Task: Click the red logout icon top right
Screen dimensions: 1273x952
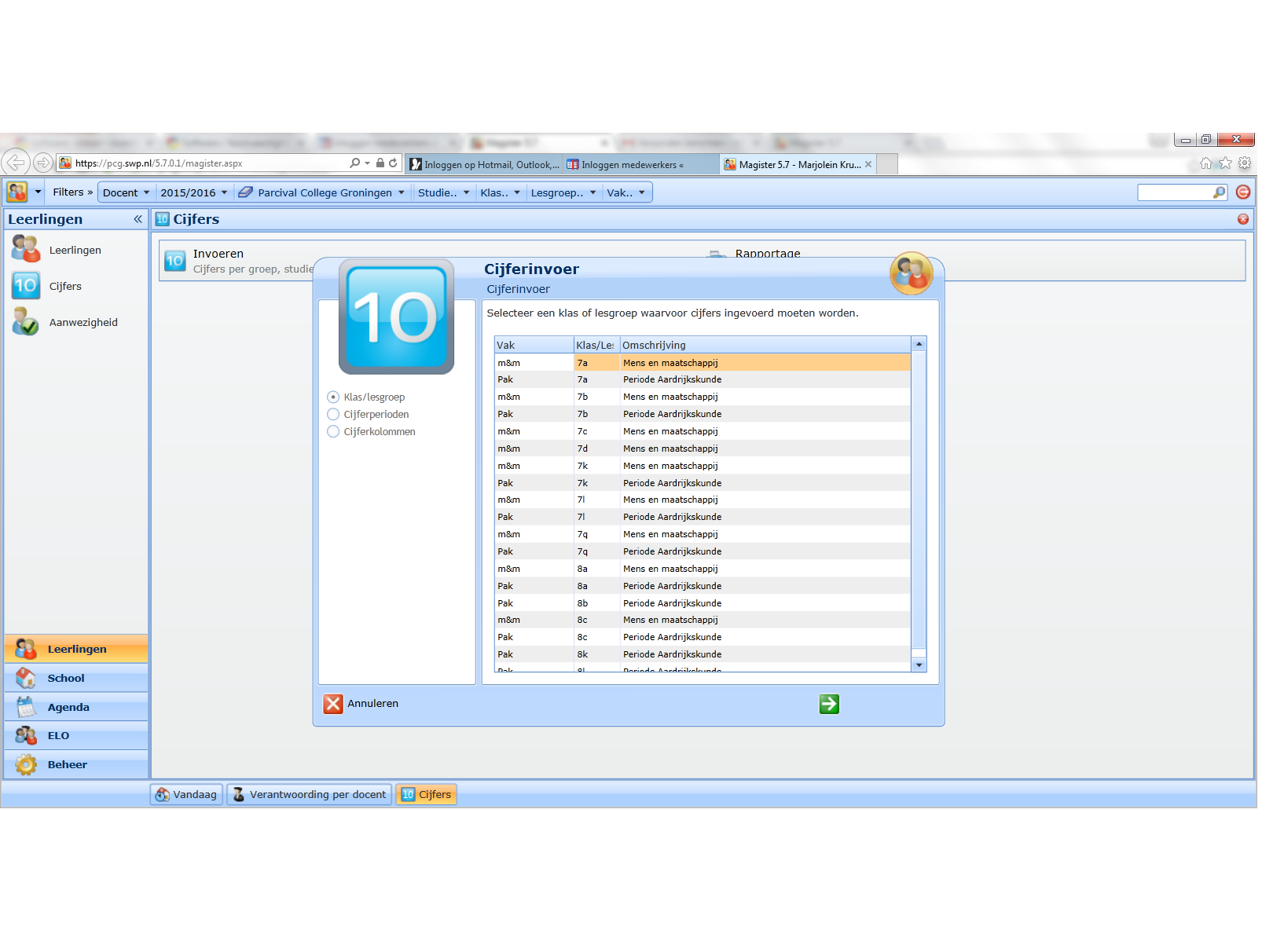Action: (x=1243, y=192)
